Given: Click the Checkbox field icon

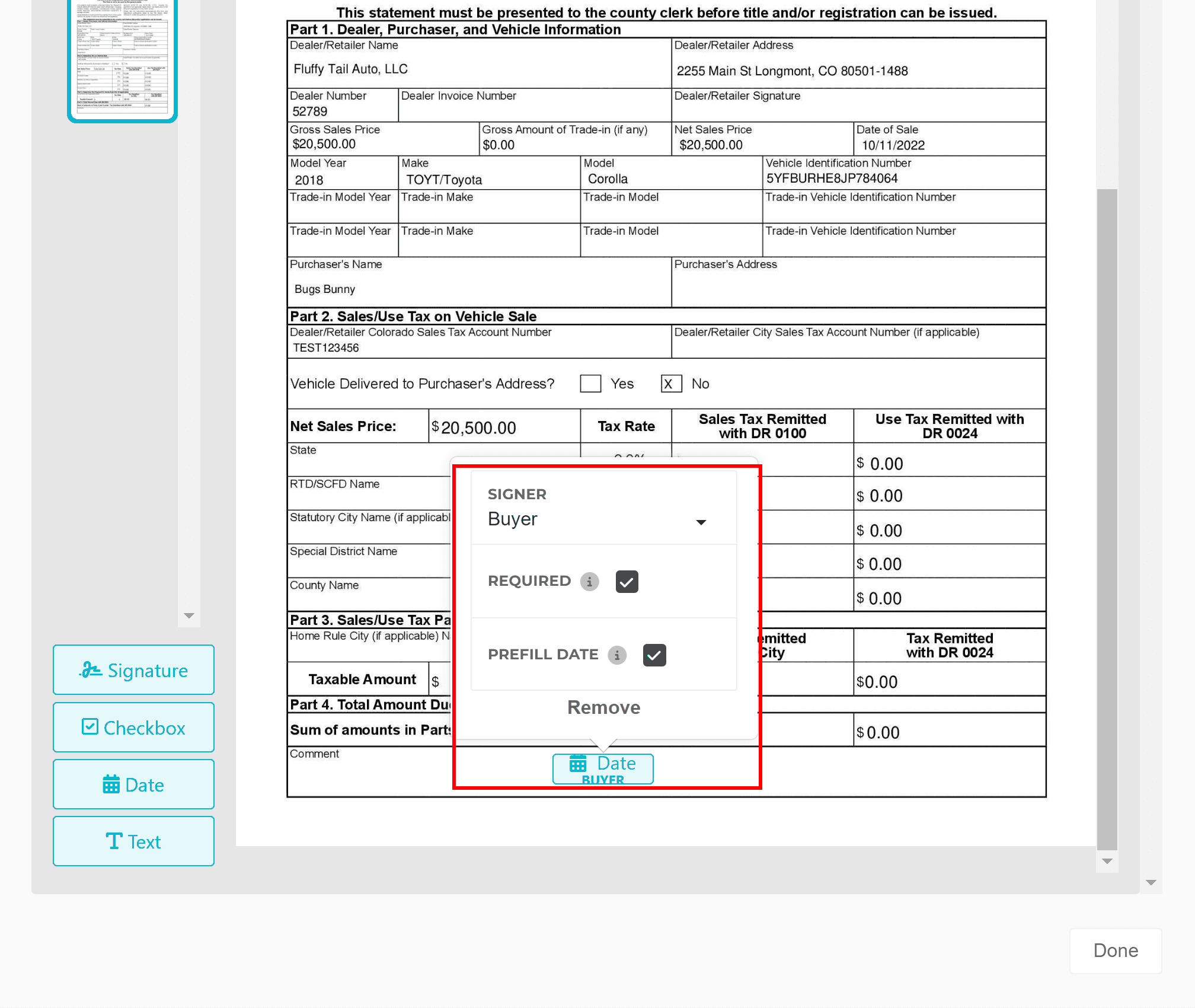Looking at the screenshot, I should tap(90, 727).
